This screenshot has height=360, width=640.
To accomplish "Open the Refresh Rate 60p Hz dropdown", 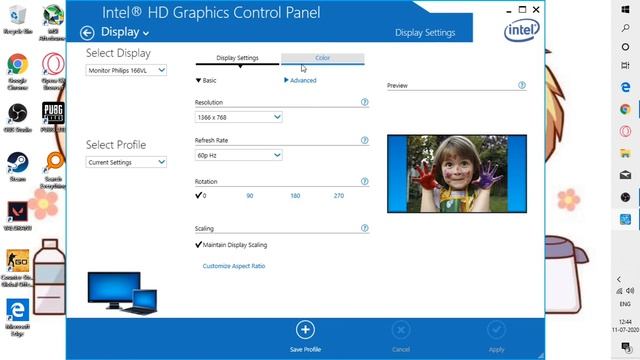I will [x=238, y=155].
